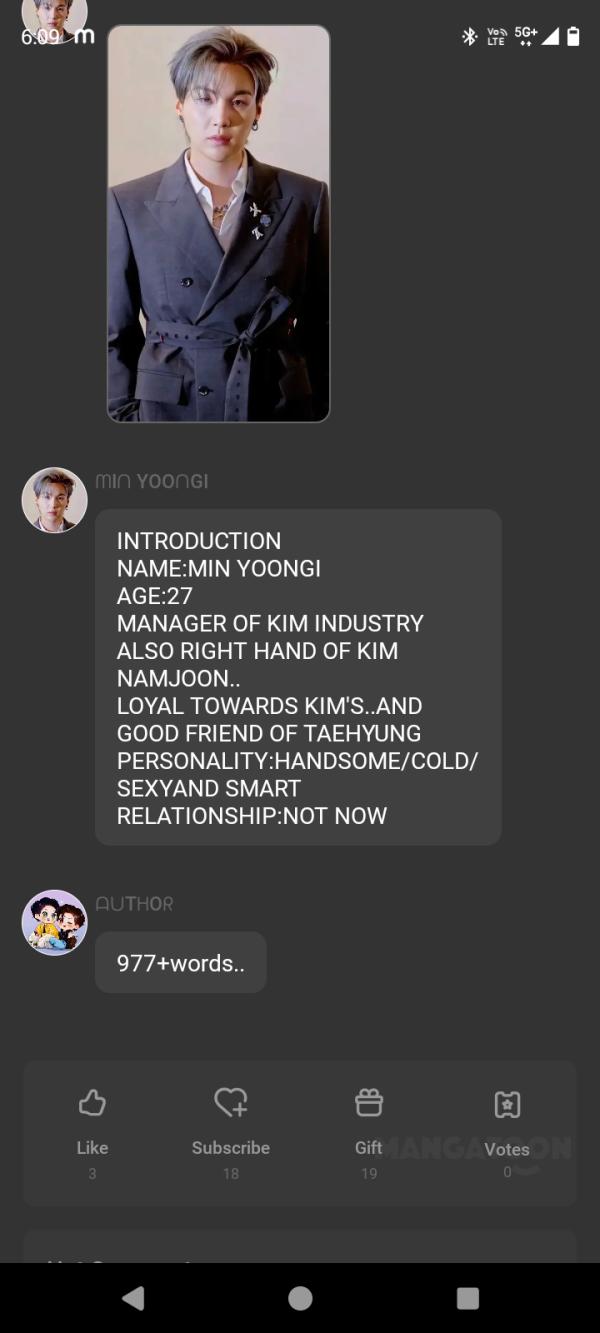Tap the MIN YOONGI sender name
The image size is (600, 1333).
click(152, 481)
